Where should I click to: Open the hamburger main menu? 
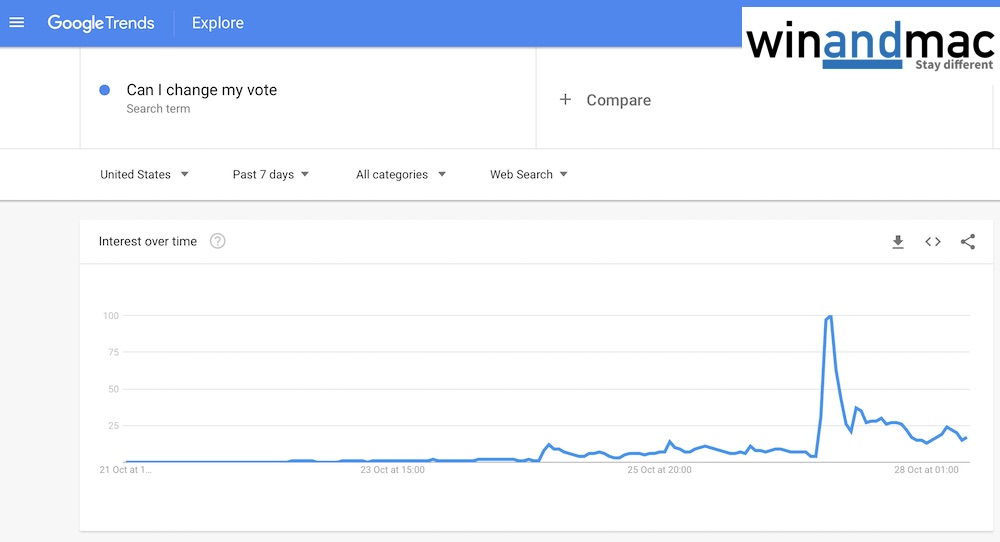pyautogui.click(x=16, y=22)
